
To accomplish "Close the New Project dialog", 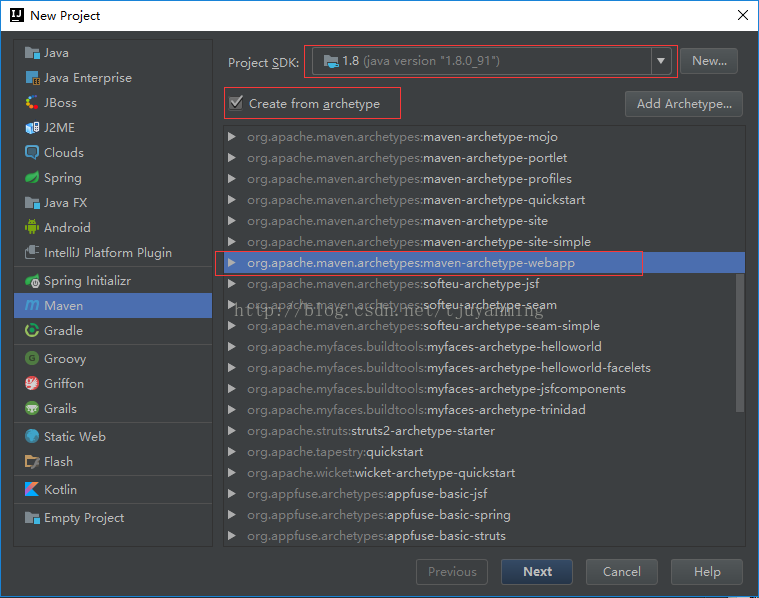I will (x=743, y=15).
